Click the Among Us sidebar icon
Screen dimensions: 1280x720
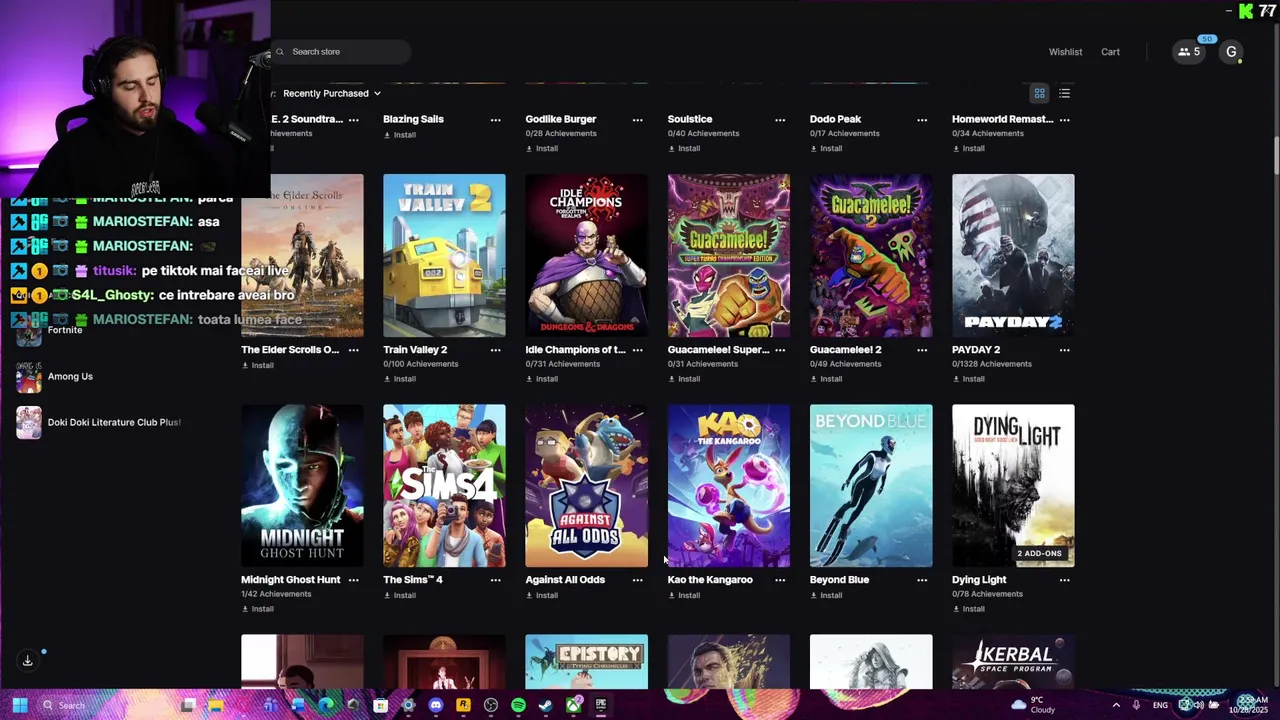pos(29,377)
